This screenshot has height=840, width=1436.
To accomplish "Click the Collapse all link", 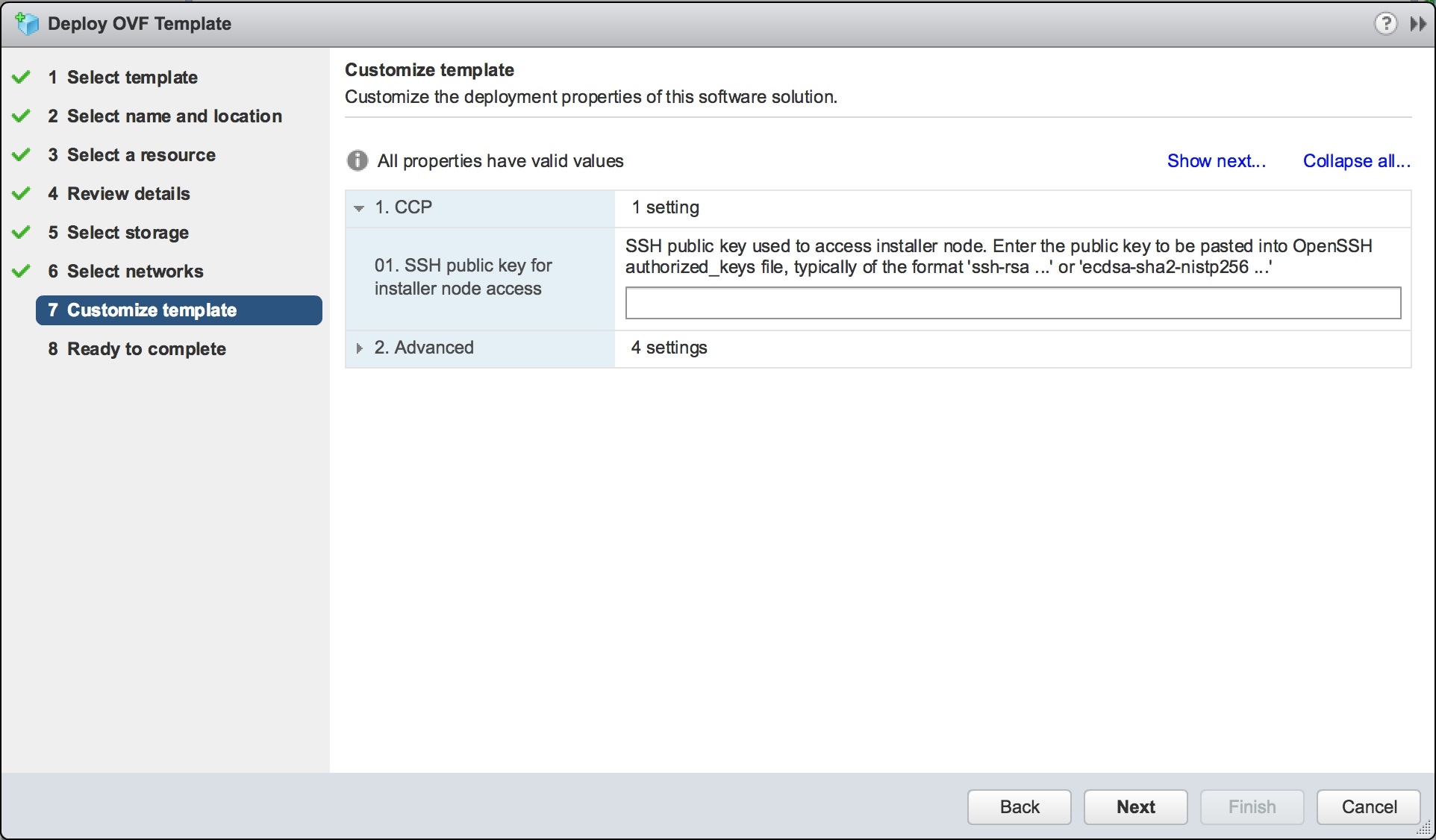I will click(1355, 160).
